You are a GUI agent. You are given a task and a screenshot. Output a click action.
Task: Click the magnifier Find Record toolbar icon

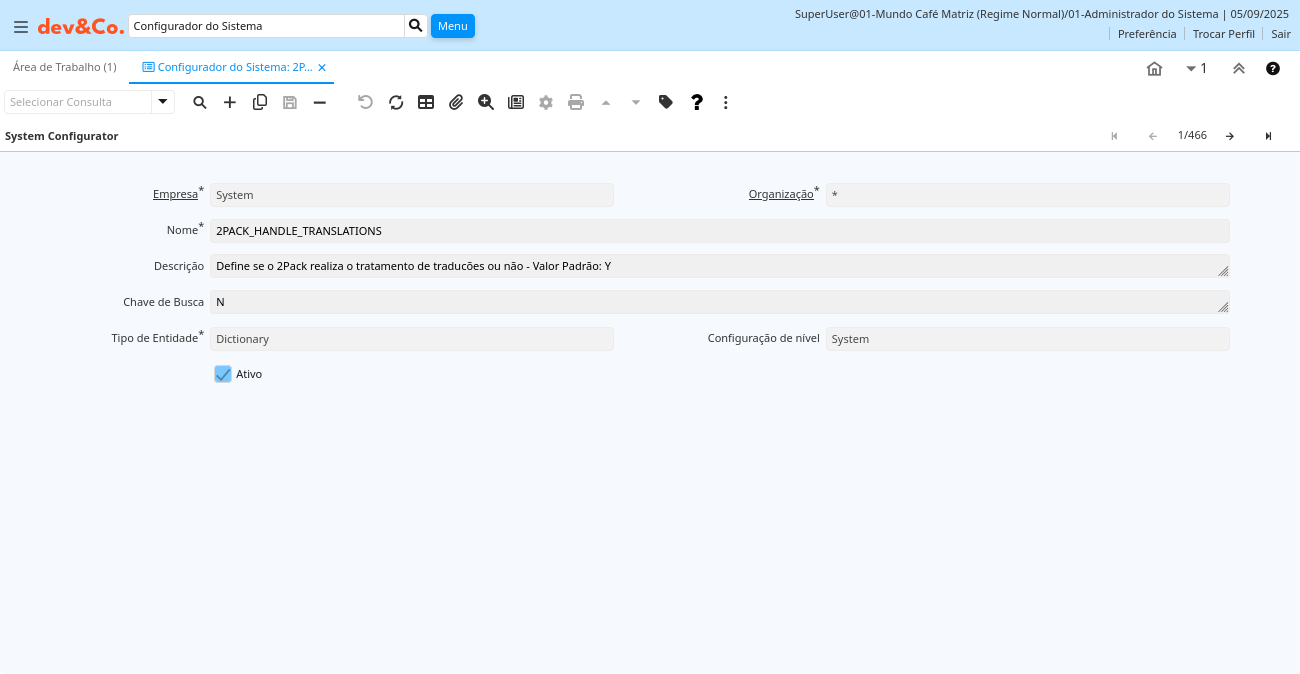[x=200, y=102]
